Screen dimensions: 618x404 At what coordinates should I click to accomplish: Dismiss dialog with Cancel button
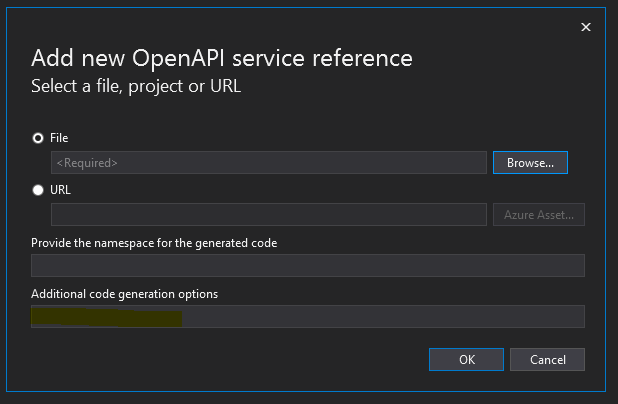click(547, 359)
